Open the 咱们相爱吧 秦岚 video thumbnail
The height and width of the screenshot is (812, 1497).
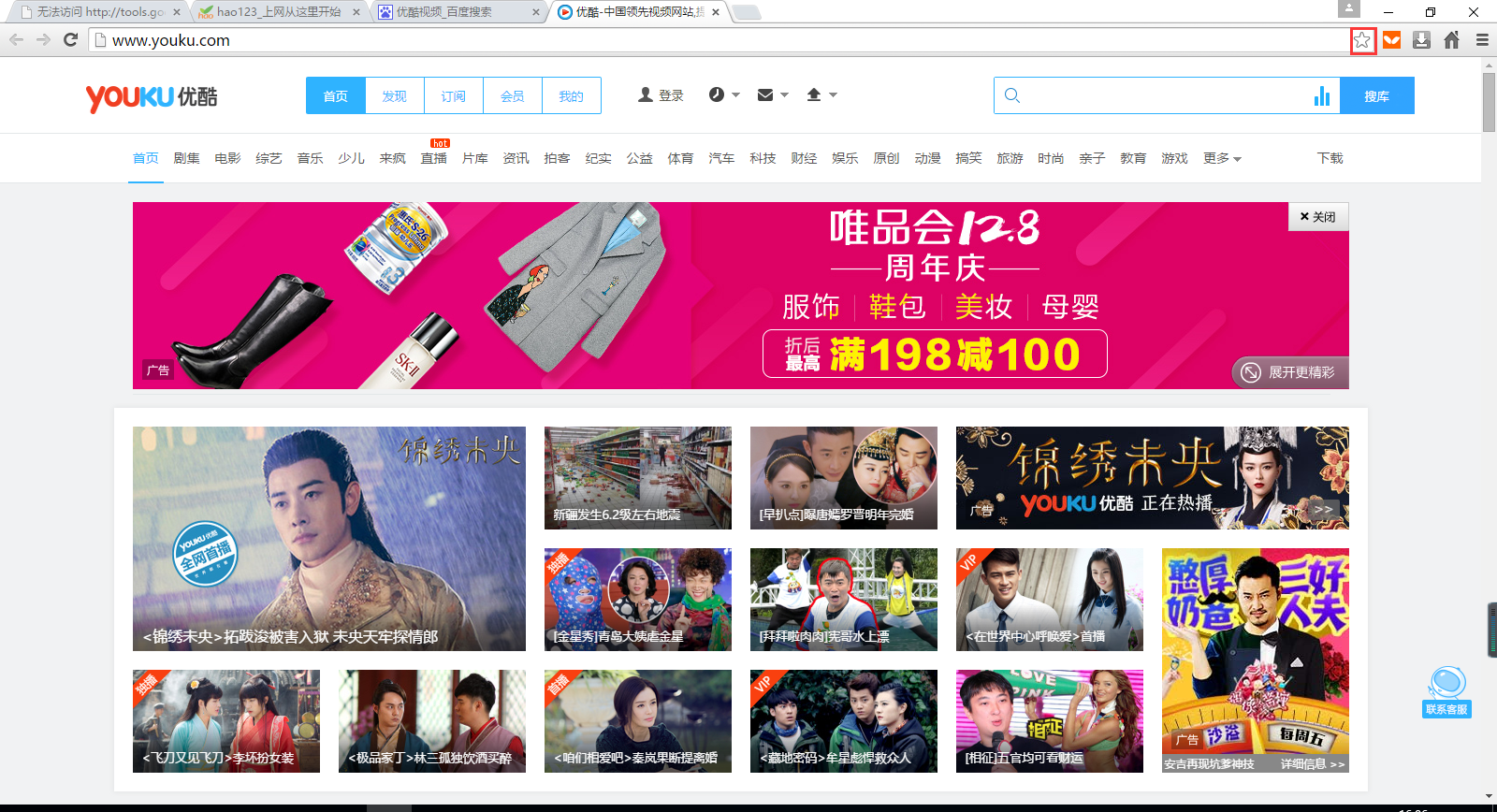pyautogui.click(x=638, y=721)
